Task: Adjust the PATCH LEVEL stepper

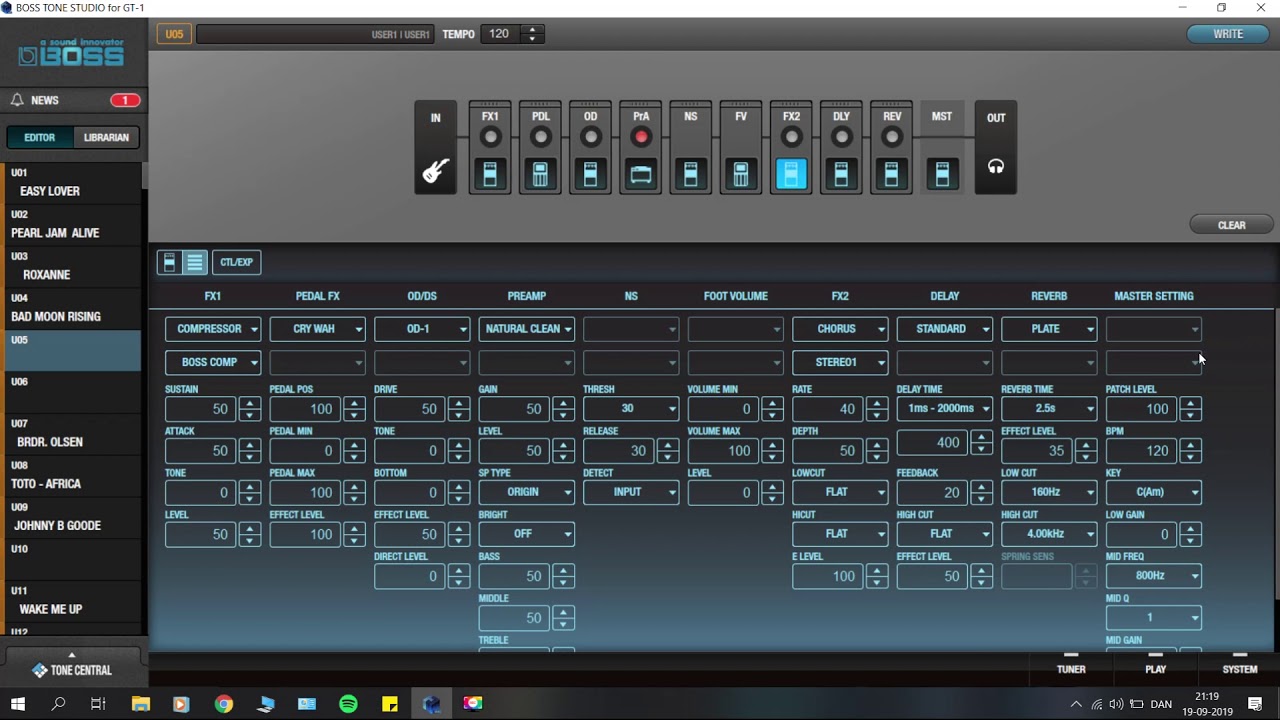Action: [1190, 409]
